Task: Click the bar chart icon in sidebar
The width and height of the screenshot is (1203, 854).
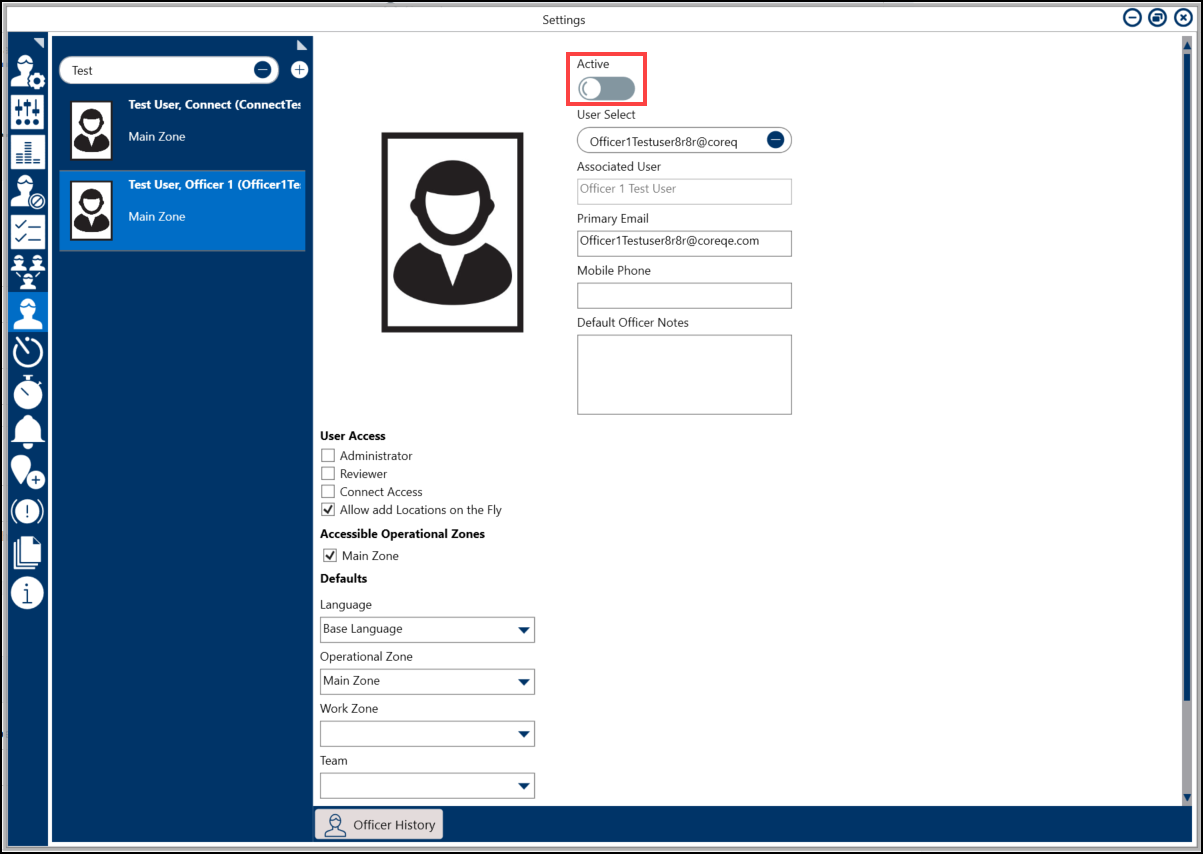Action: [x=27, y=151]
